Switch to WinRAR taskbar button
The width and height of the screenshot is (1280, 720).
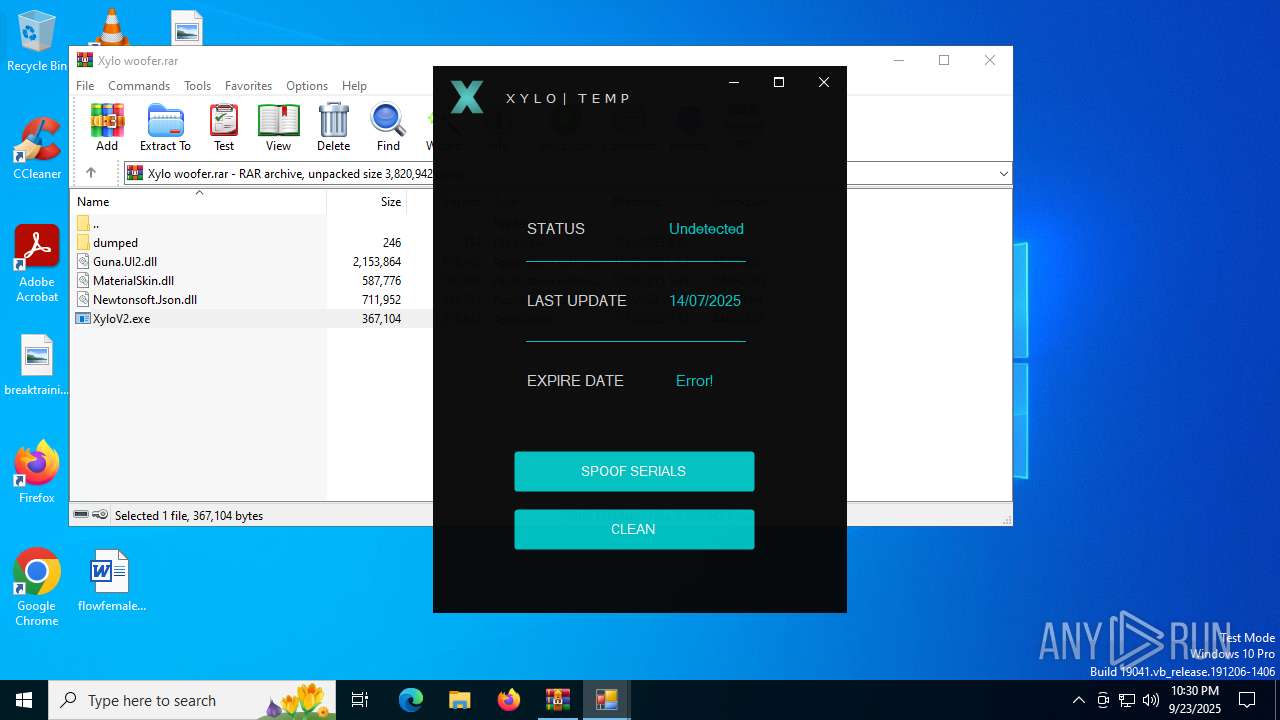(557, 700)
